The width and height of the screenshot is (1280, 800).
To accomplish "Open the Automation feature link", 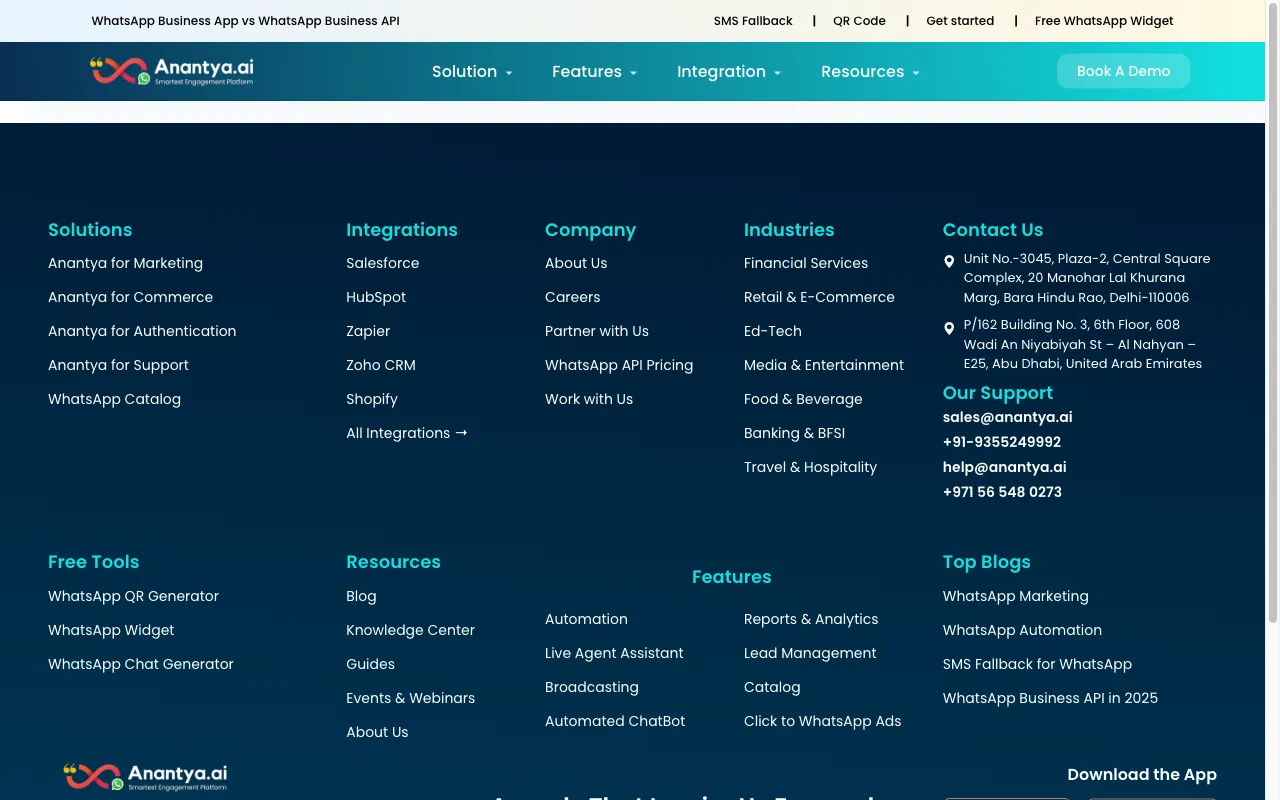I will click(586, 619).
